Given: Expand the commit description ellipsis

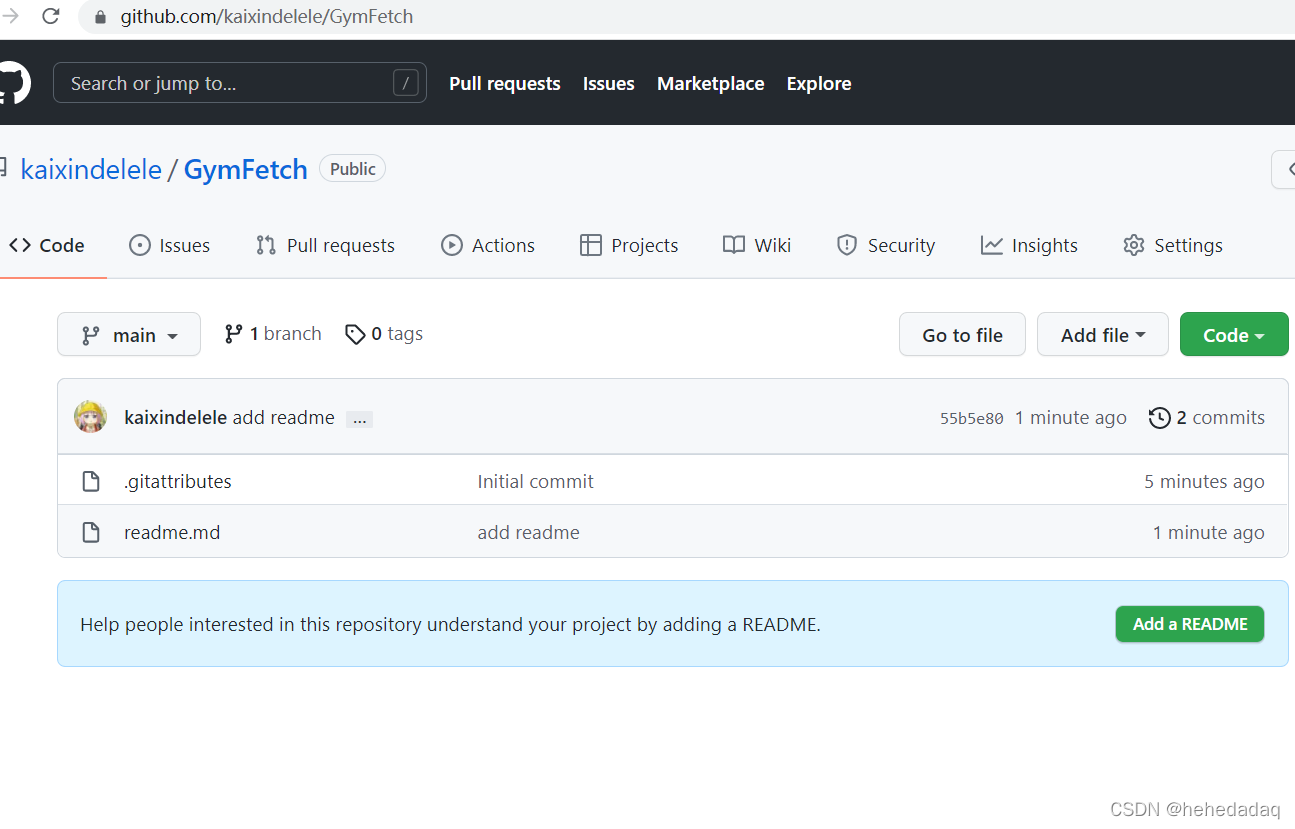Looking at the screenshot, I should [x=360, y=419].
